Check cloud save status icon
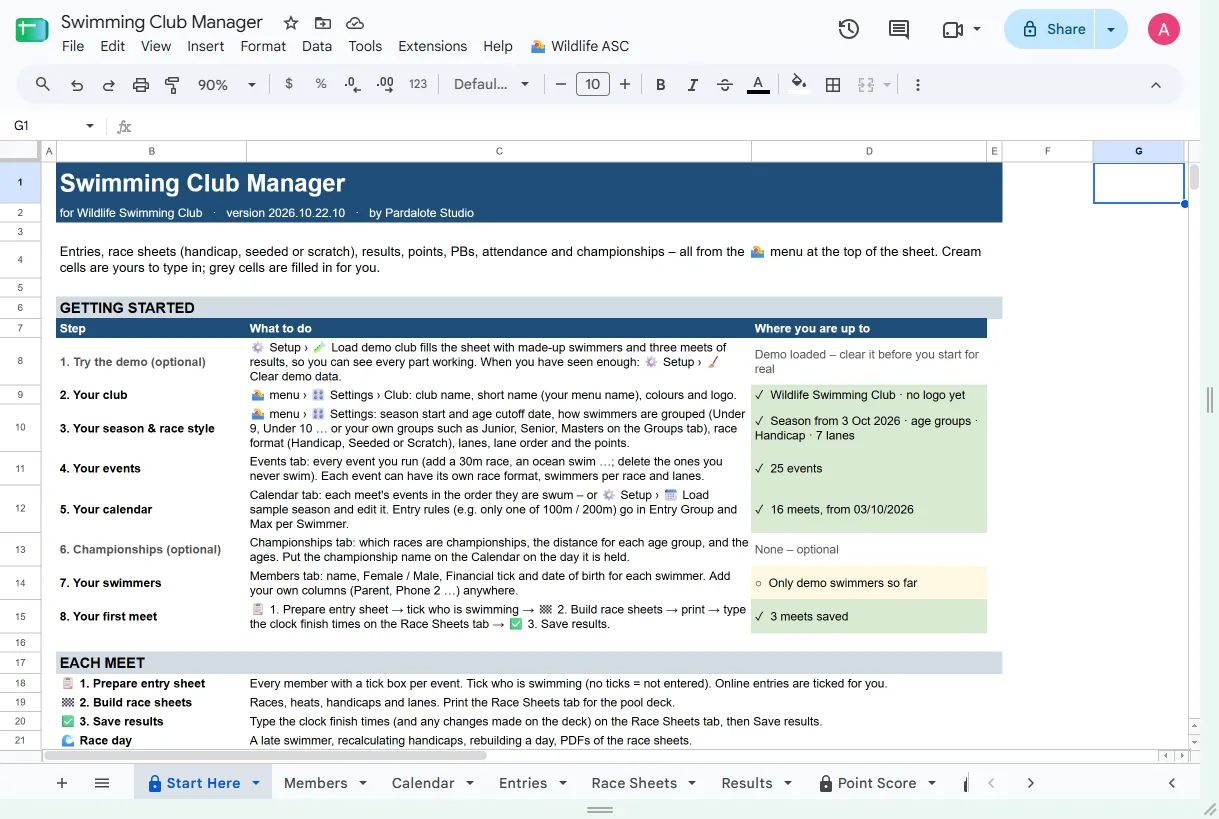1219x819 pixels. tap(354, 23)
